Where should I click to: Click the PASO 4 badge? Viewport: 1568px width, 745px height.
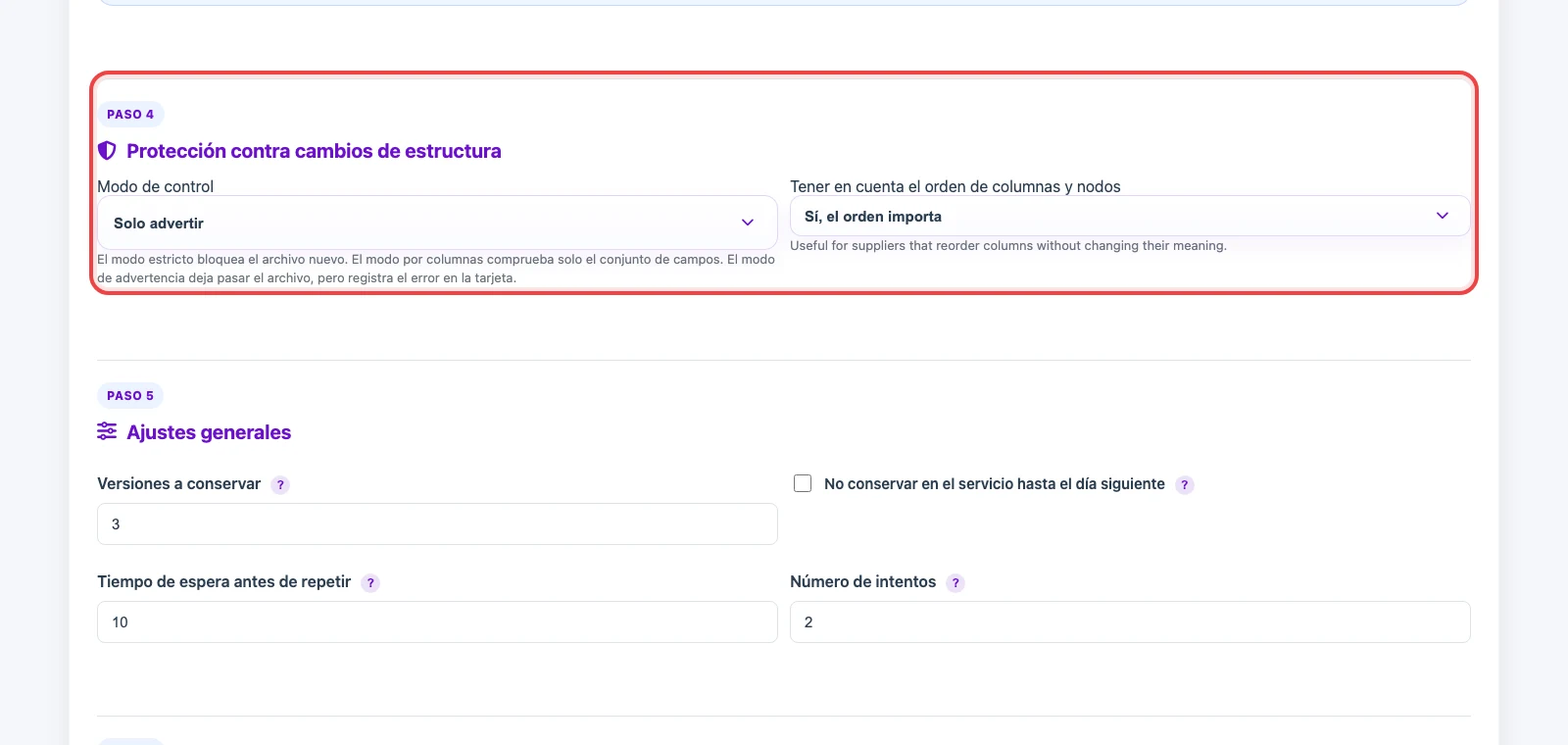tap(130, 114)
